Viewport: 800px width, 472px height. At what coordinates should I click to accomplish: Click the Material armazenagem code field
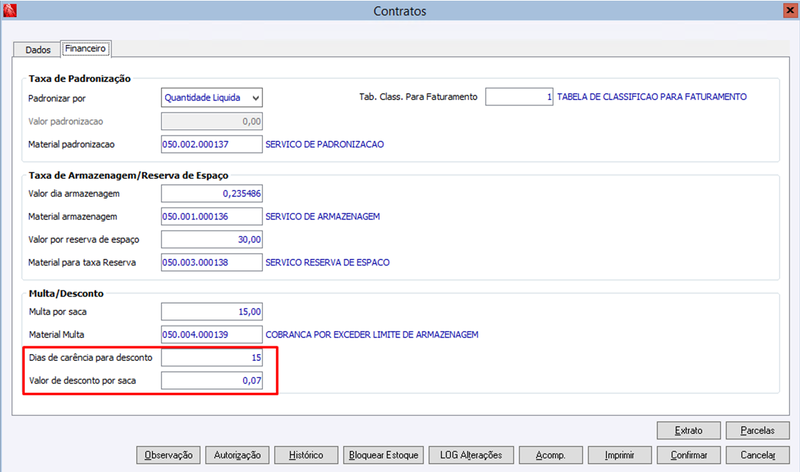(212, 216)
